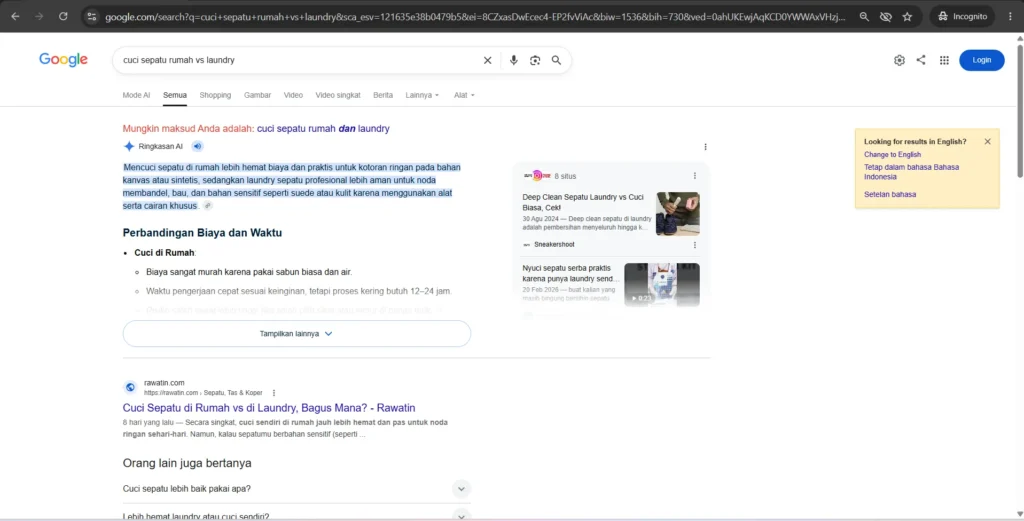The height and width of the screenshot is (521, 1024).
Task: Click the Nyuci sepatu video thumbnail
Action: tap(662, 285)
